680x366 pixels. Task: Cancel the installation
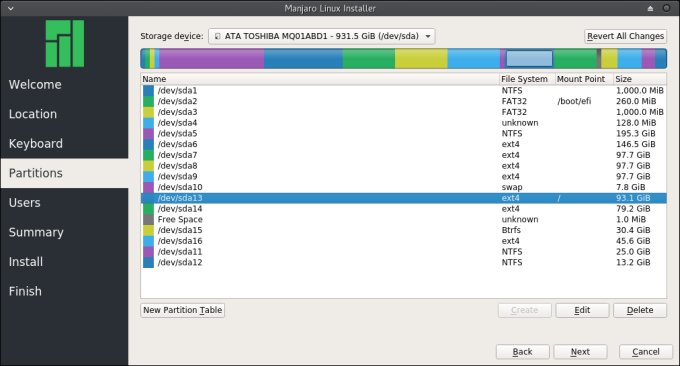[x=646, y=352]
